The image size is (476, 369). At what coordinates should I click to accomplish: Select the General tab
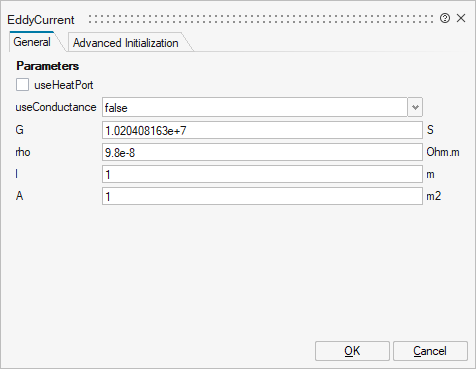pos(32,42)
